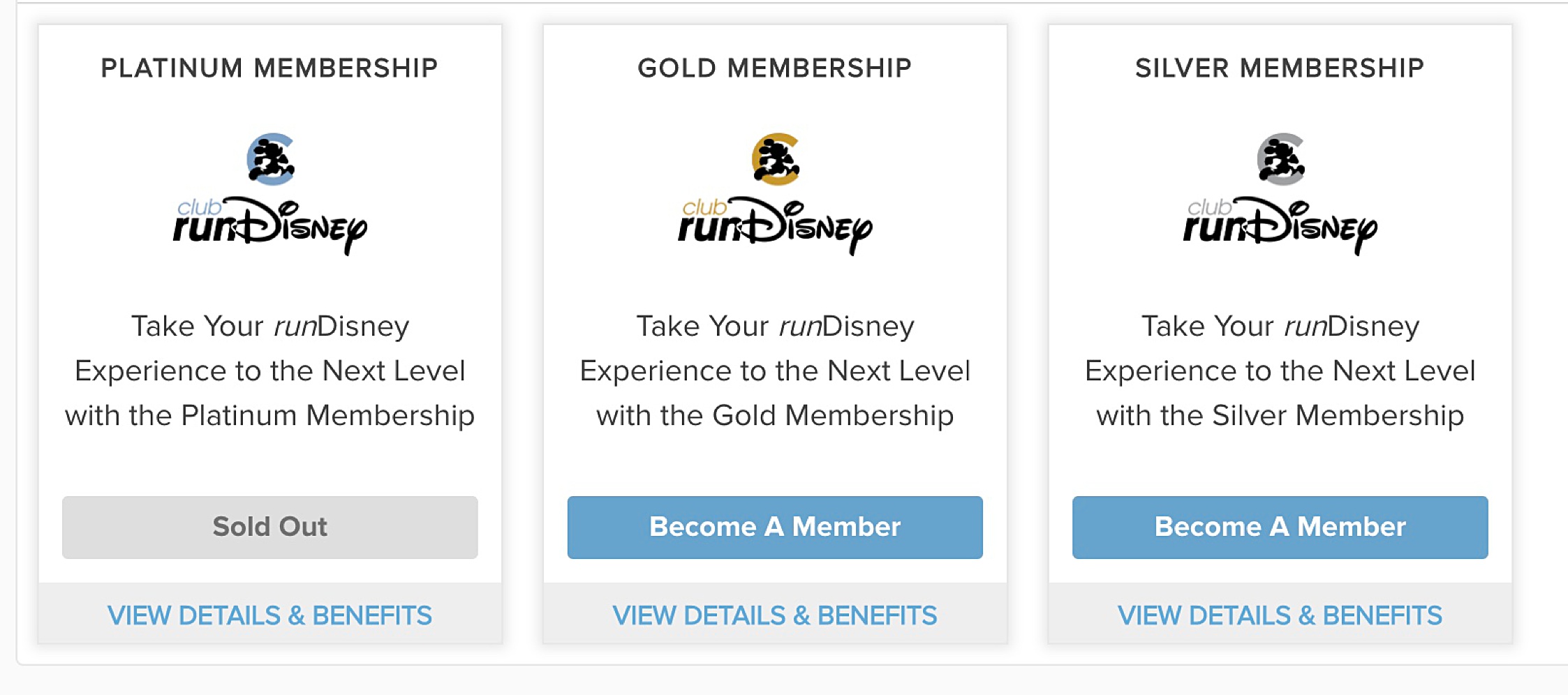The width and height of the screenshot is (1568, 695).
Task: Click Become A Member for Gold Membership
Action: [x=775, y=528]
